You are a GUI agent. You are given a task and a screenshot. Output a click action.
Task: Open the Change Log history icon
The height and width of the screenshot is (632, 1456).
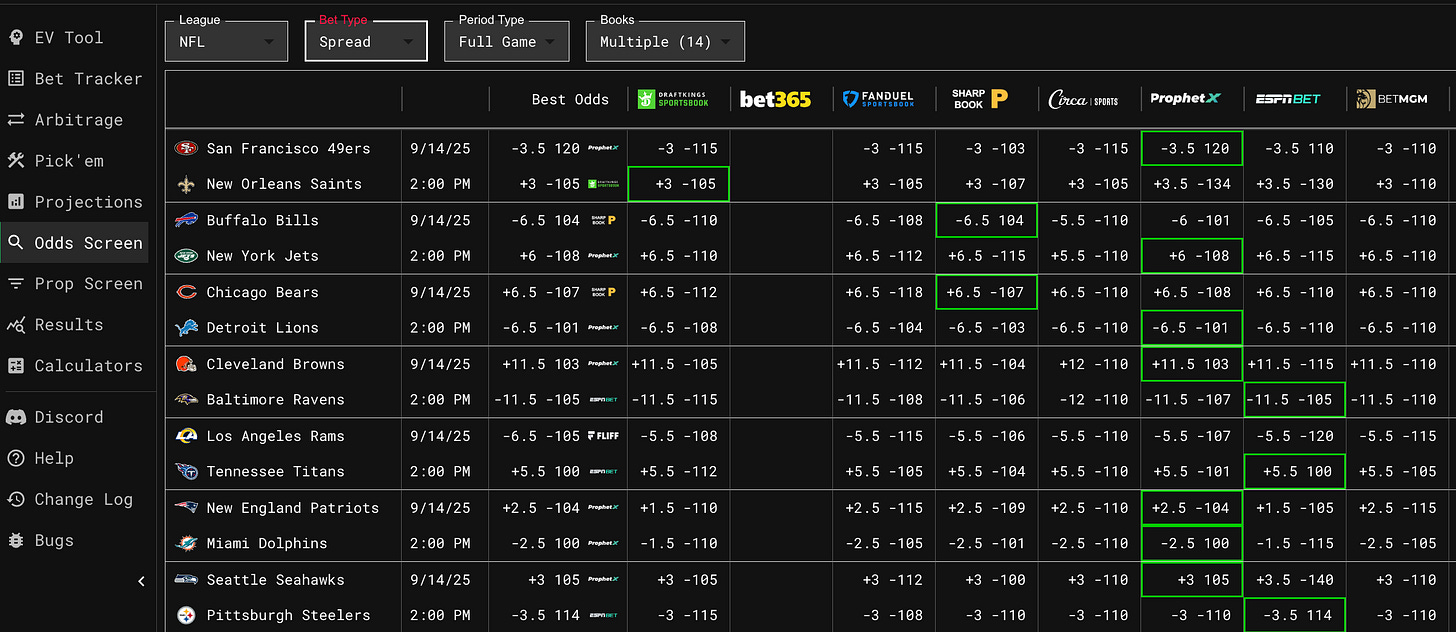coord(16,499)
